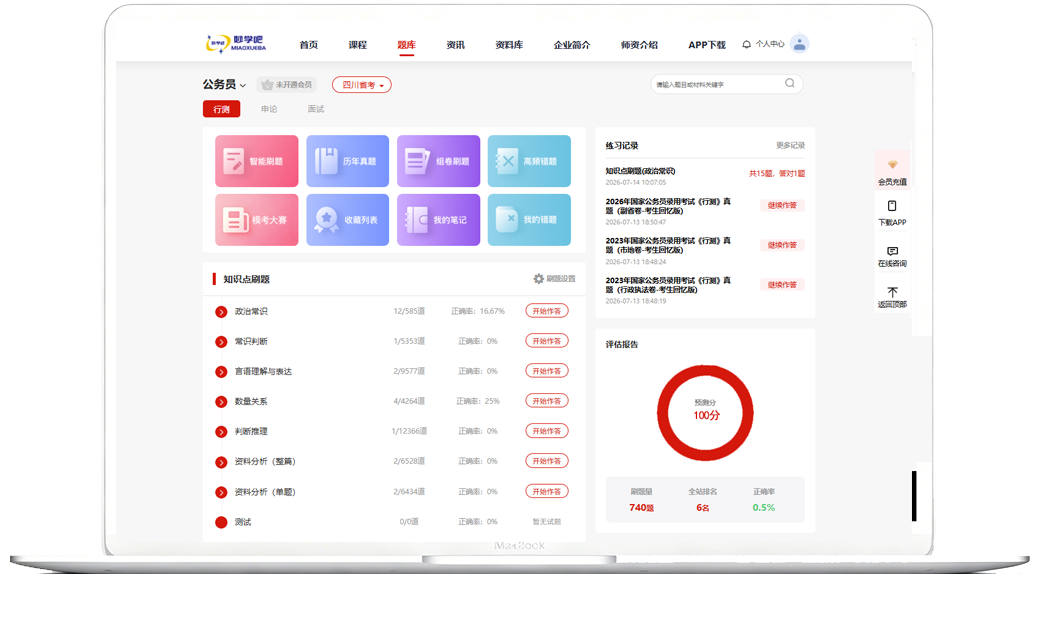Expand the 数量关系 topic row

(221, 402)
